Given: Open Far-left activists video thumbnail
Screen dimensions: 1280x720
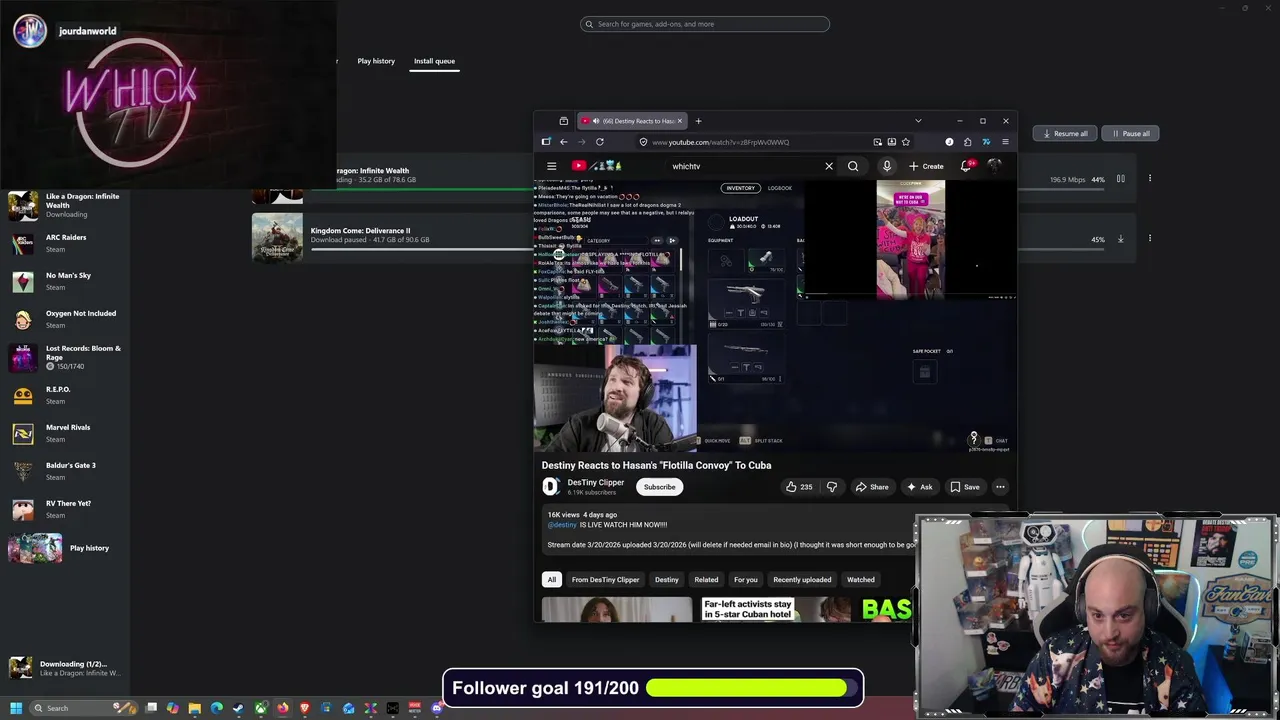Looking at the screenshot, I should pyautogui.click(x=775, y=609).
